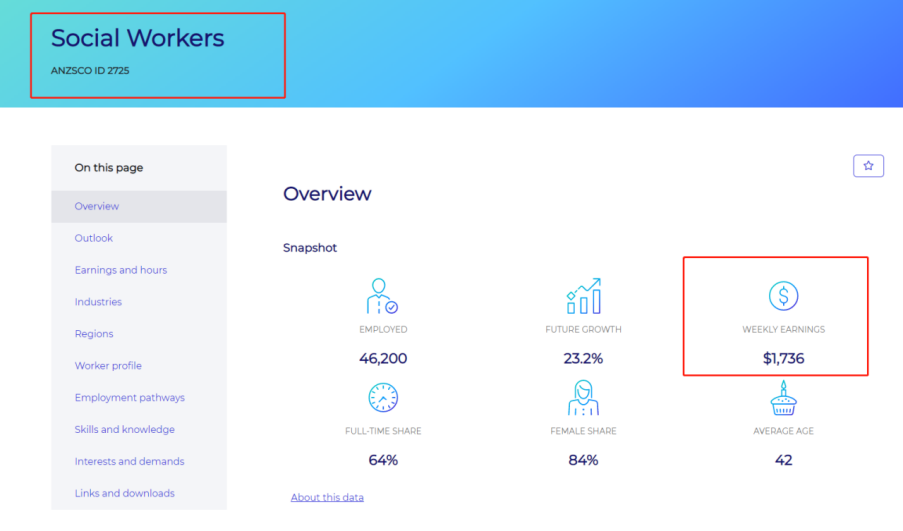Open the About this data link

coord(327,498)
